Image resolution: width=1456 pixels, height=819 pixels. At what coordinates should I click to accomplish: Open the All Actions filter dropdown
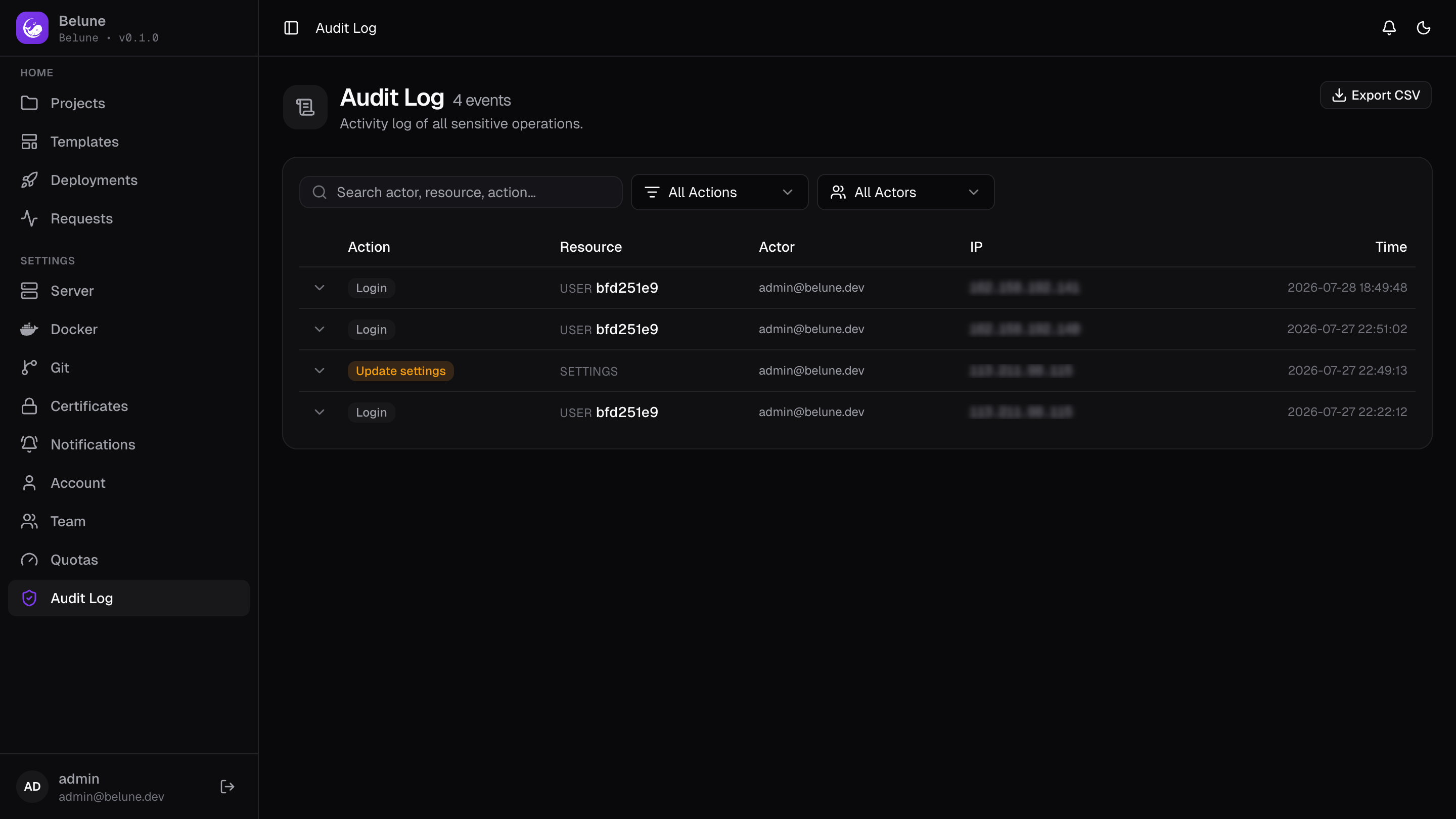tap(719, 192)
